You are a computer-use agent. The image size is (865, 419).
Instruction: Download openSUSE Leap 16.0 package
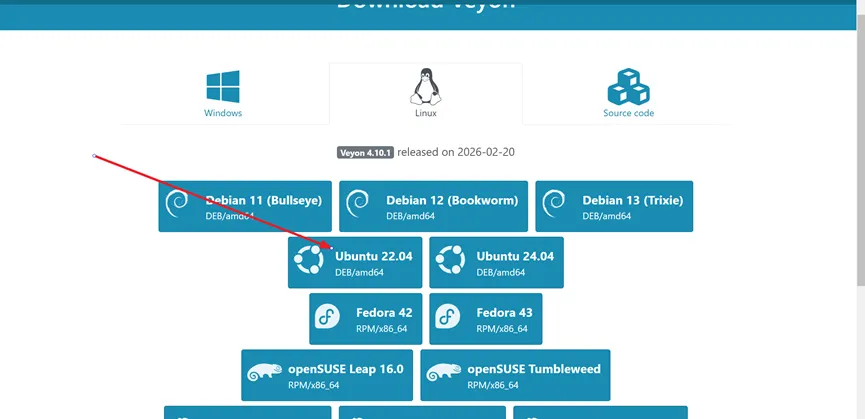click(327, 375)
